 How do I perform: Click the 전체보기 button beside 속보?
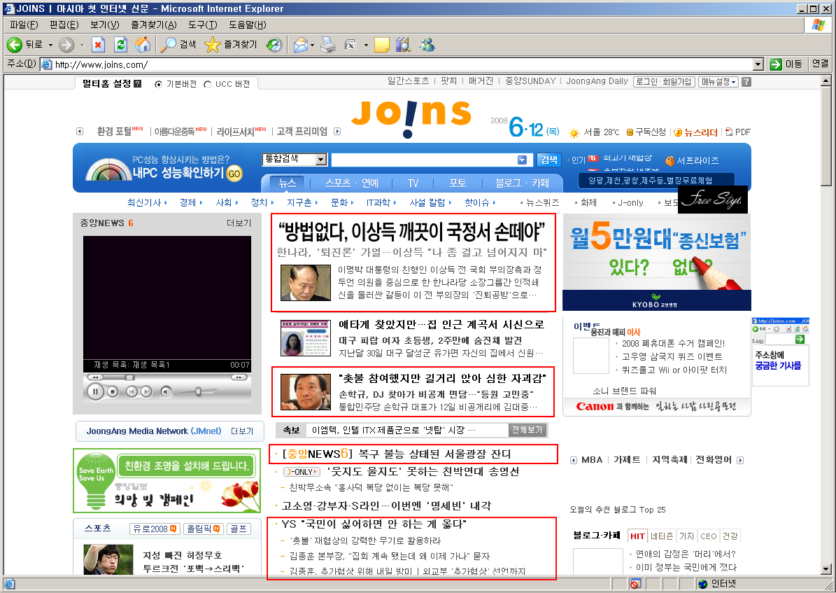pyautogui.click(x=527, y=430)
